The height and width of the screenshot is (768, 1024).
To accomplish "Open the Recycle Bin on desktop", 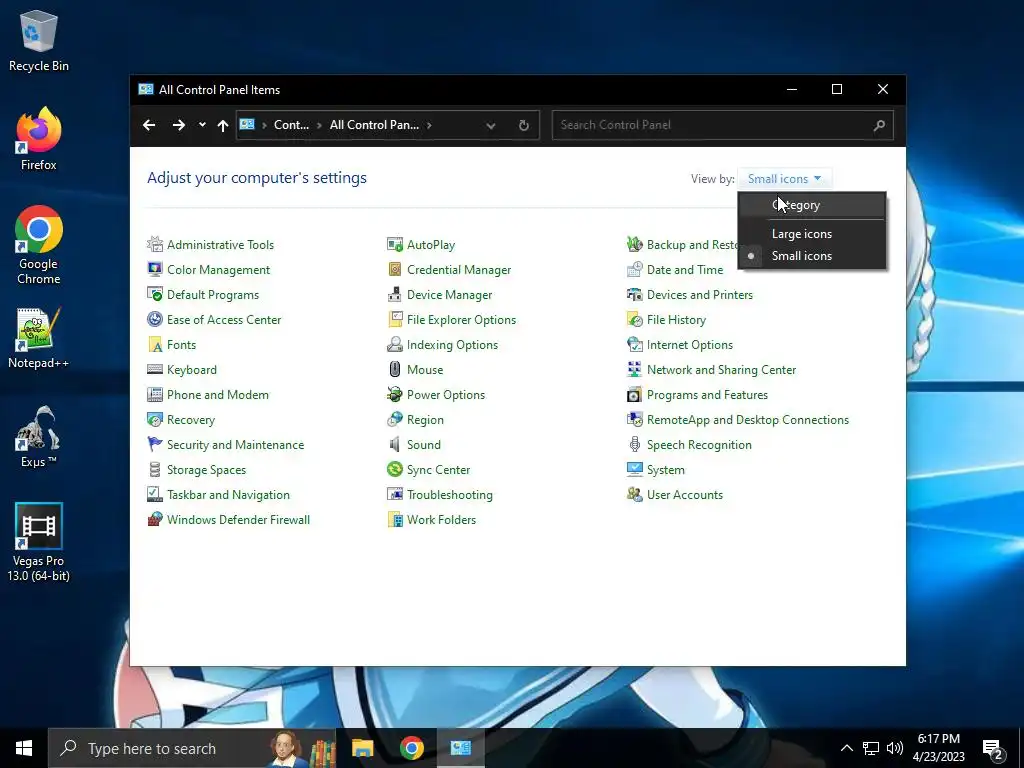I will tap(39, 40).
